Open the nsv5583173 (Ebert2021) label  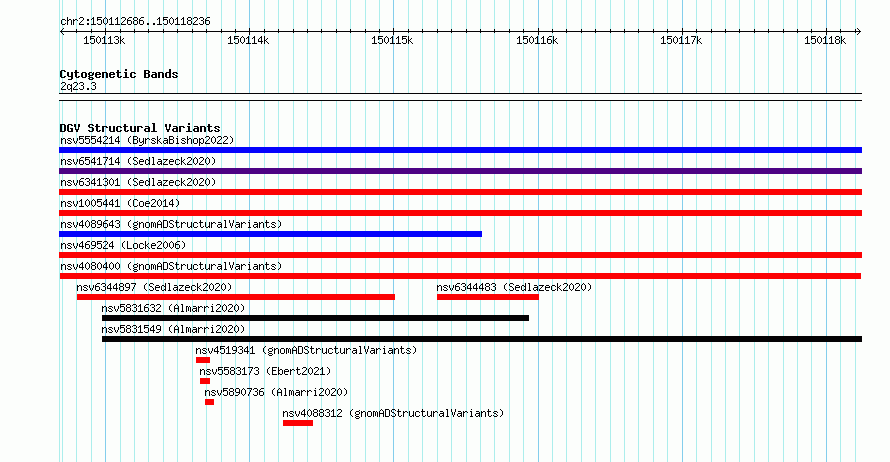coord(265,371)
